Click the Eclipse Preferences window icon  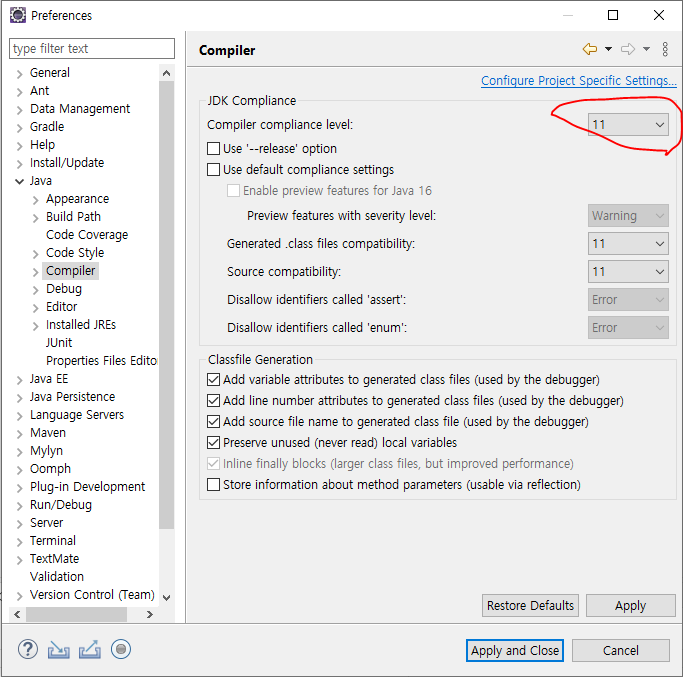(18, 15)
